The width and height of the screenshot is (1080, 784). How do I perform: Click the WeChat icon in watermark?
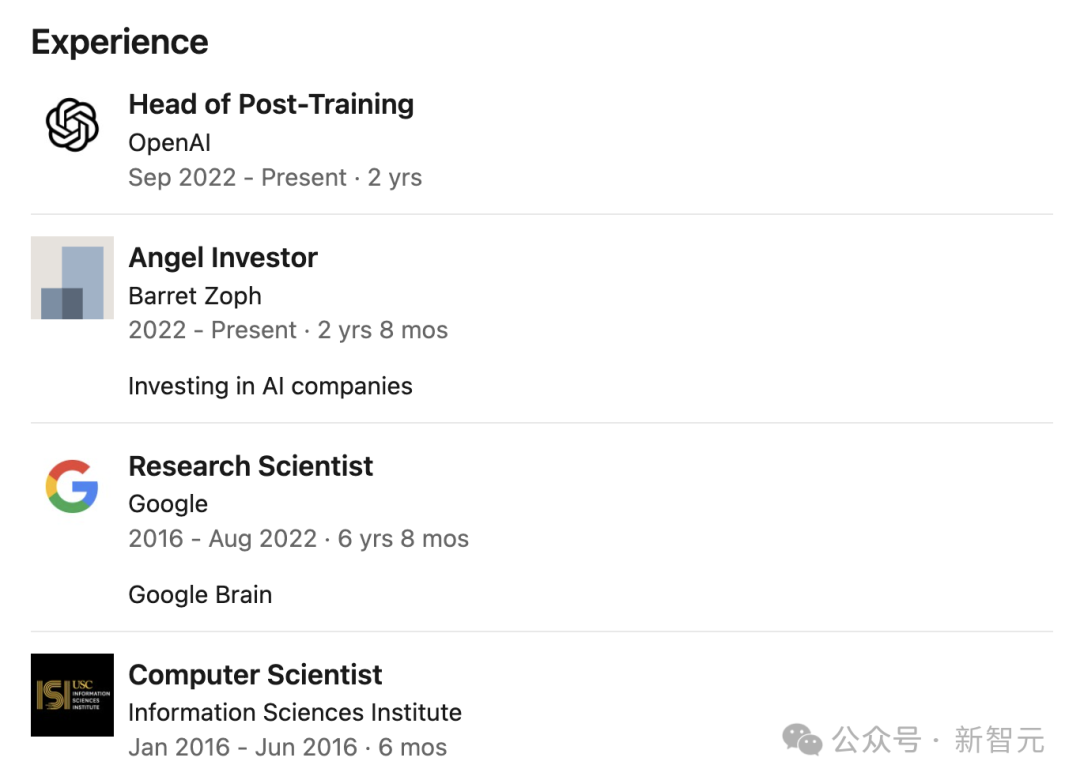coord(802,740)
